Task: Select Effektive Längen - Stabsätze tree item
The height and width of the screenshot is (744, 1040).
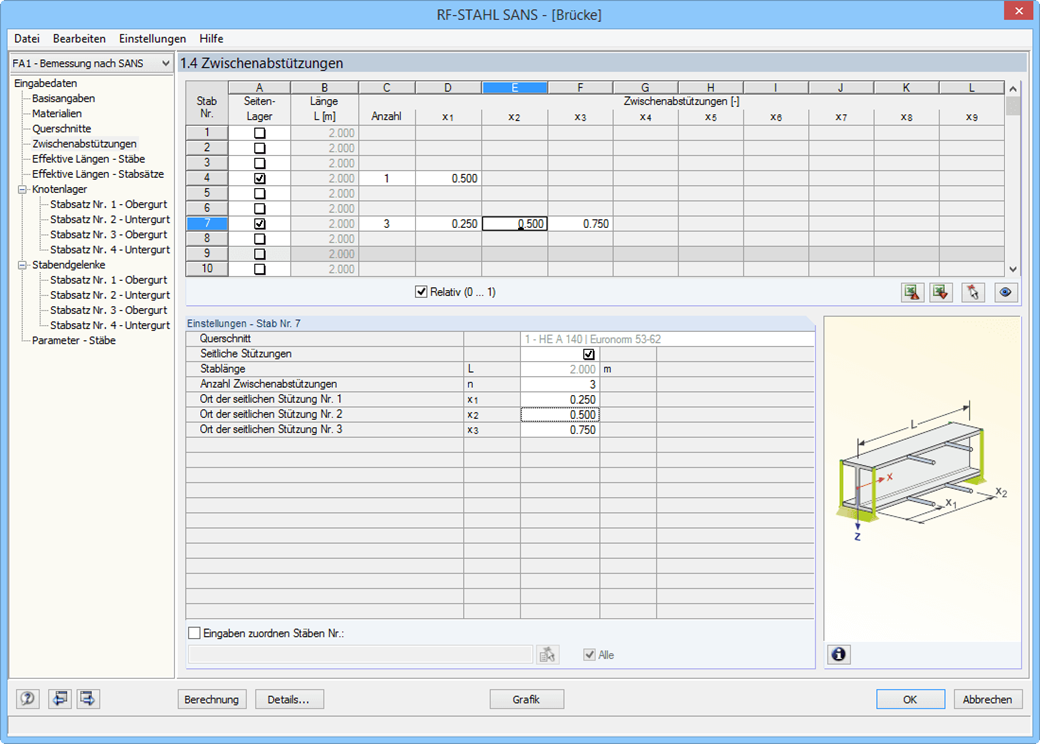Action: coord(98,174)
